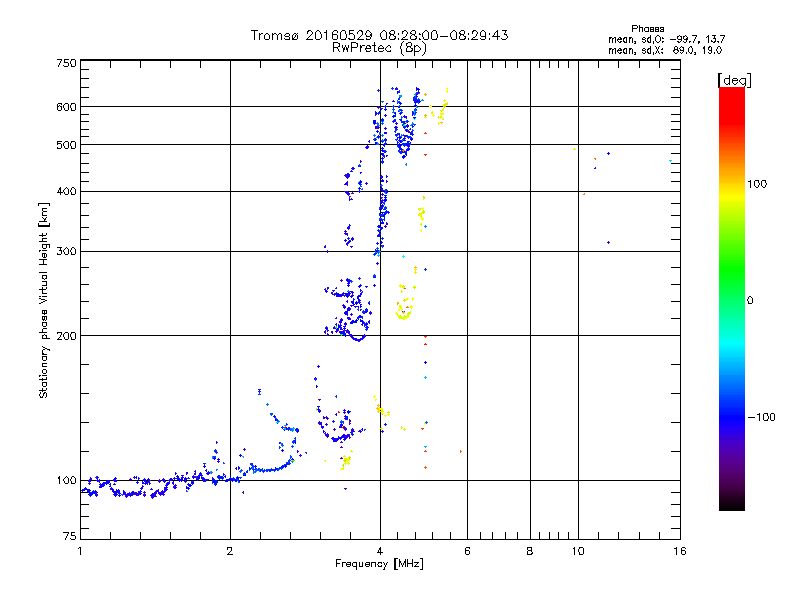Click the colorbar label '0'

750,301
